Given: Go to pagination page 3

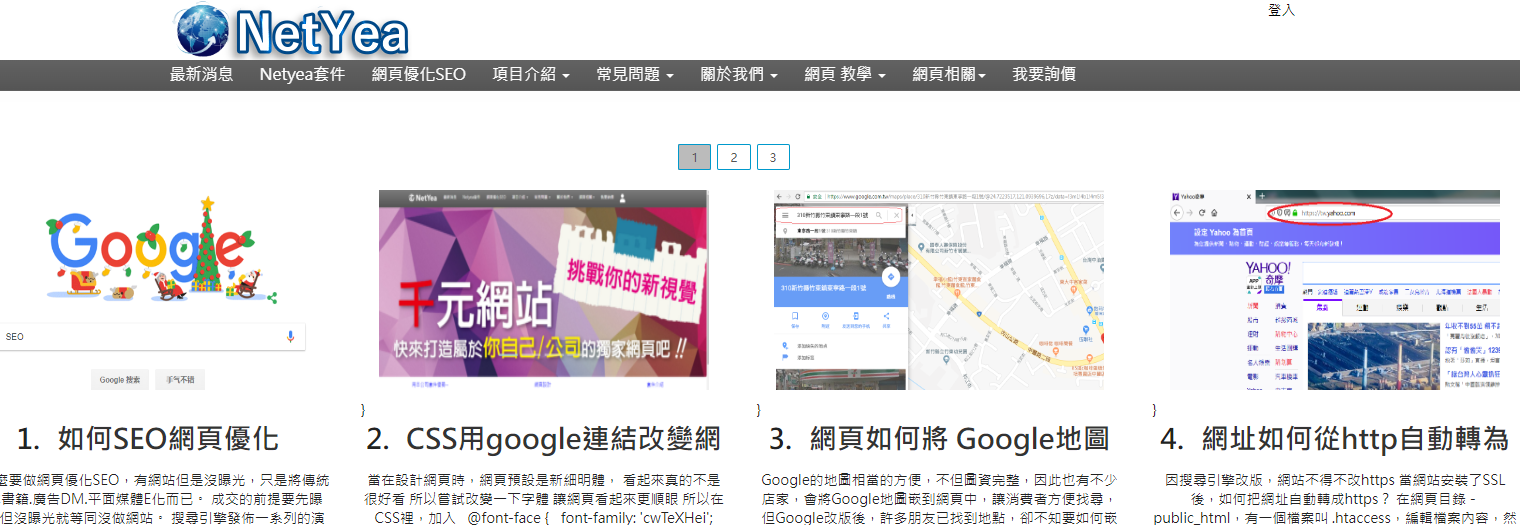Looking at the screenshot, I should [x=773, y=157].
